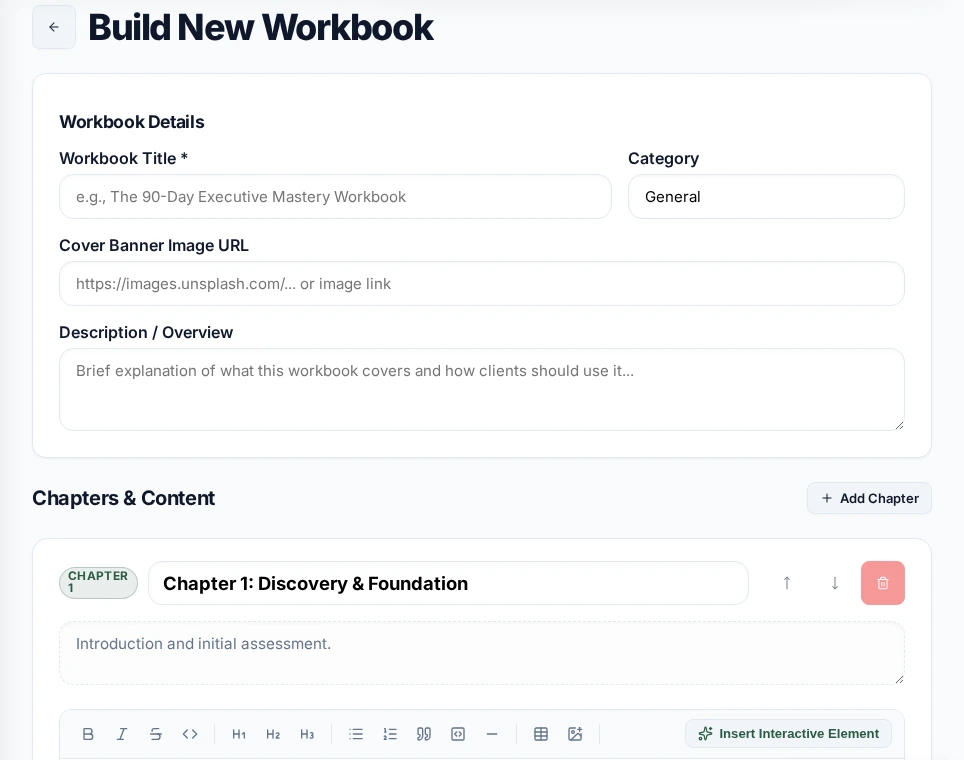Insert a code block
The image size is (964, 760).
pos(458,734)
